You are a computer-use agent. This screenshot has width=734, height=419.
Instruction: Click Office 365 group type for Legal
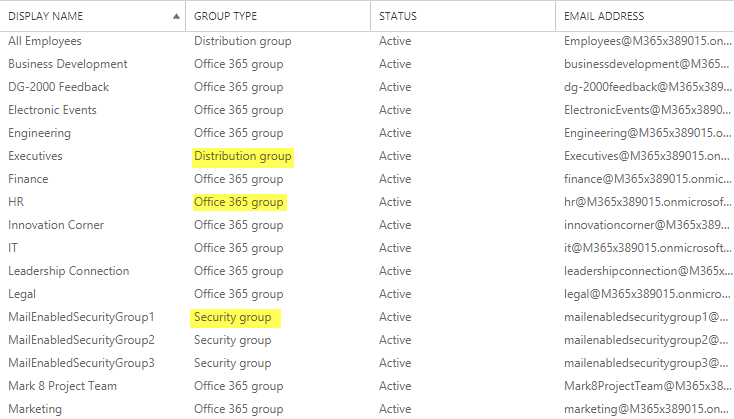coord(239,294)
